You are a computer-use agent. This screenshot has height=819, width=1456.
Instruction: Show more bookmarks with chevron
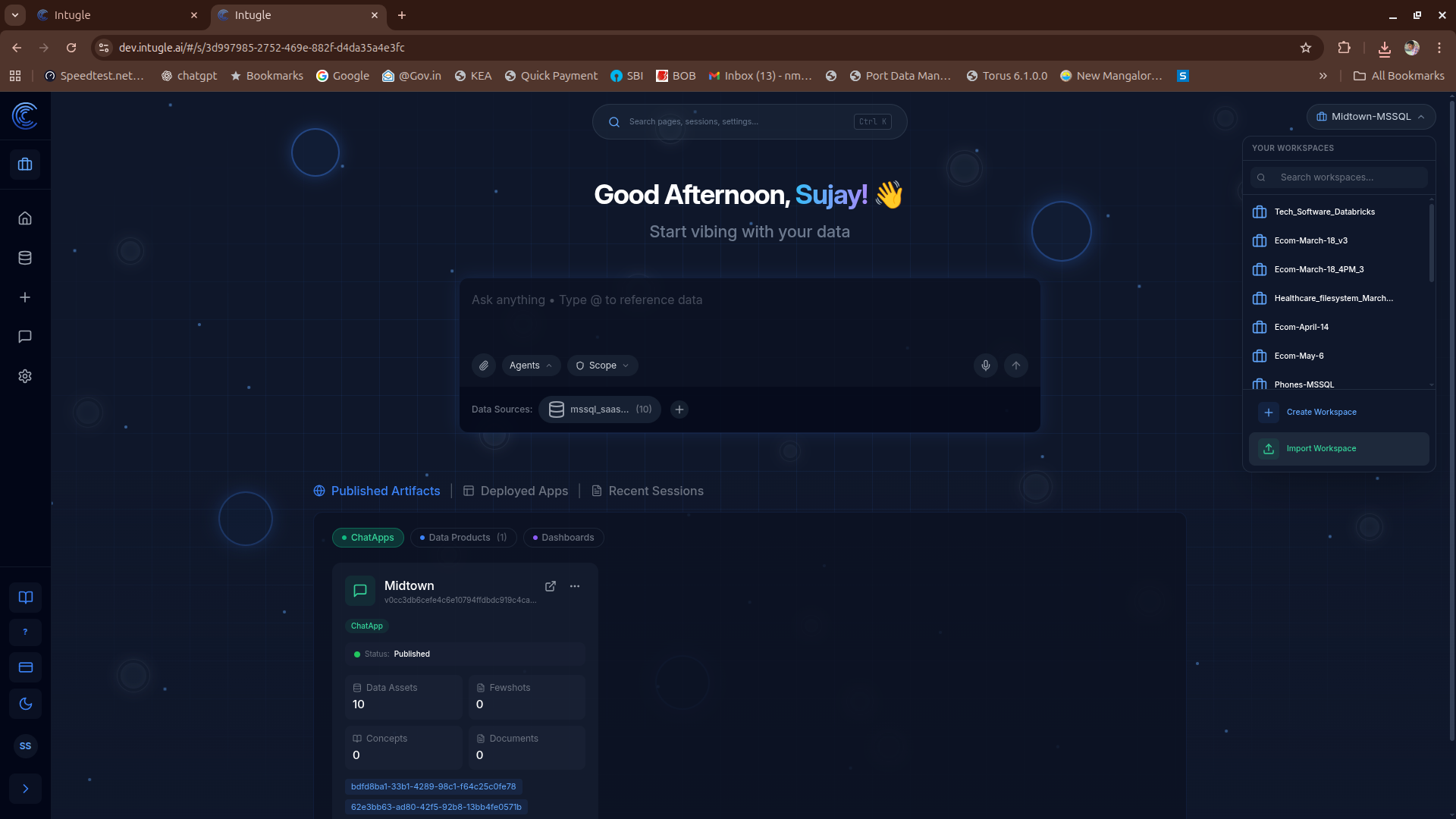pyautogui.click(x=1323, y=76)
